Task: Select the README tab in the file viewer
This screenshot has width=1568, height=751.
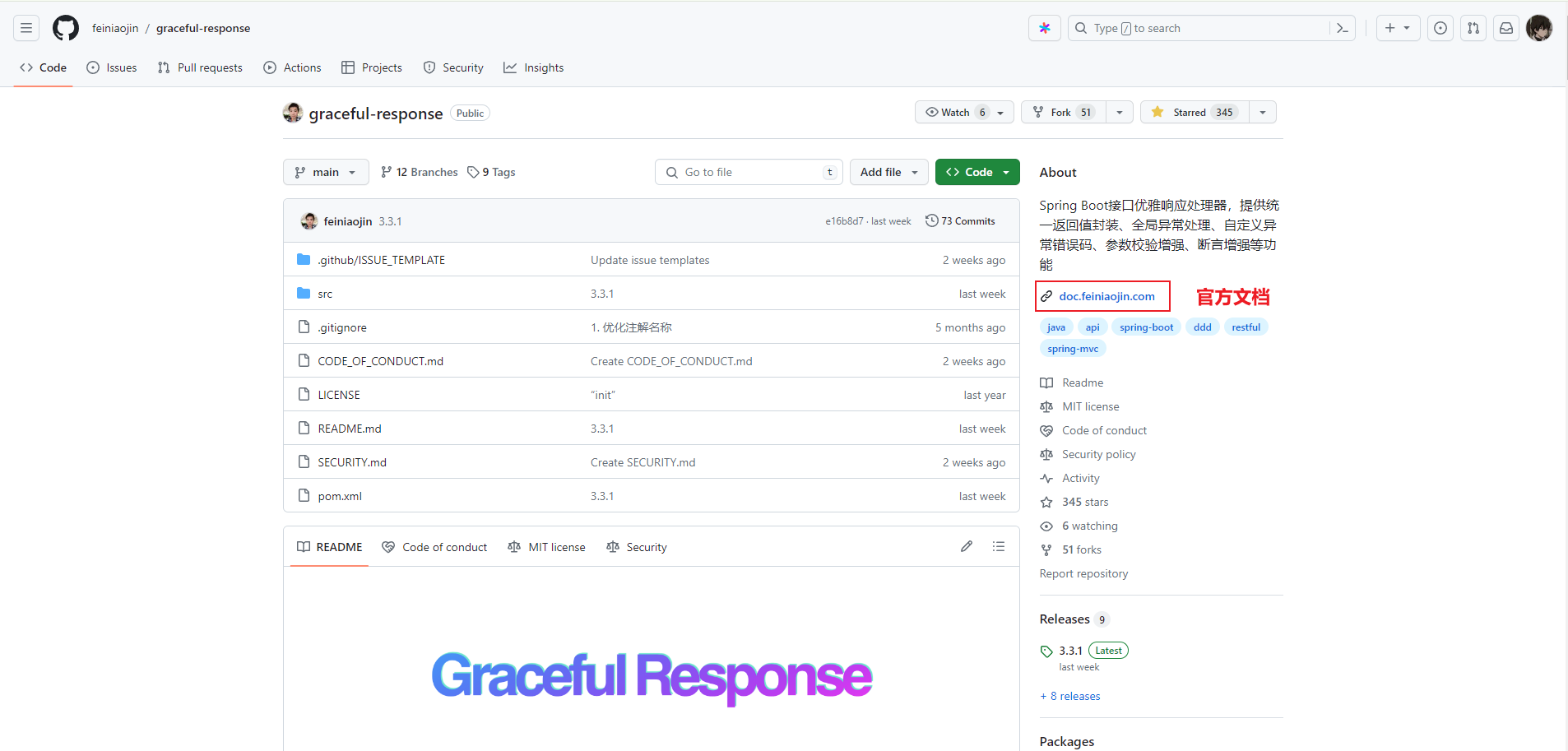Action: pyautogui.click(x=329, y=547)
